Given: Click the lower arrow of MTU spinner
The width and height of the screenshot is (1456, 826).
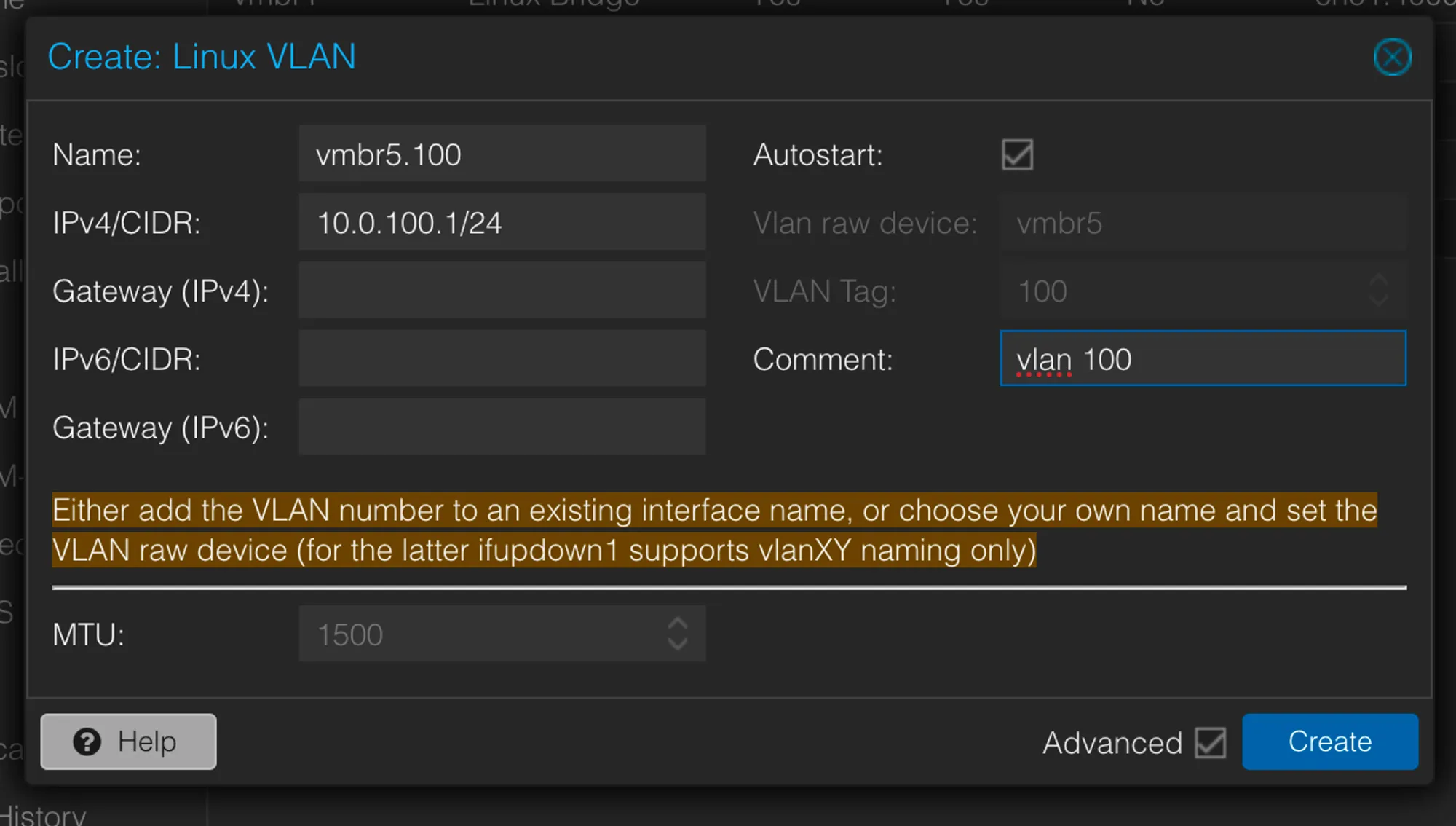Looking at the screenshot, I should pyautogui.click(x=678, y=644).
